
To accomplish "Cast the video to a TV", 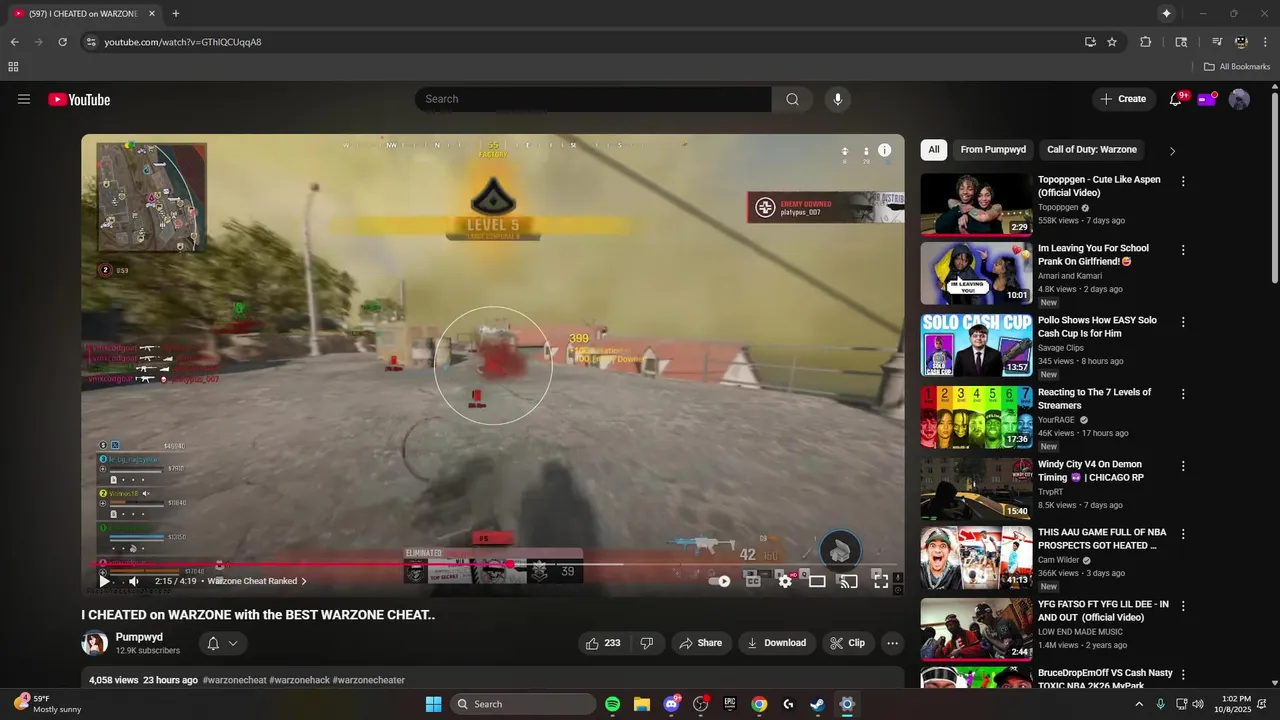I will pos(849,581).
